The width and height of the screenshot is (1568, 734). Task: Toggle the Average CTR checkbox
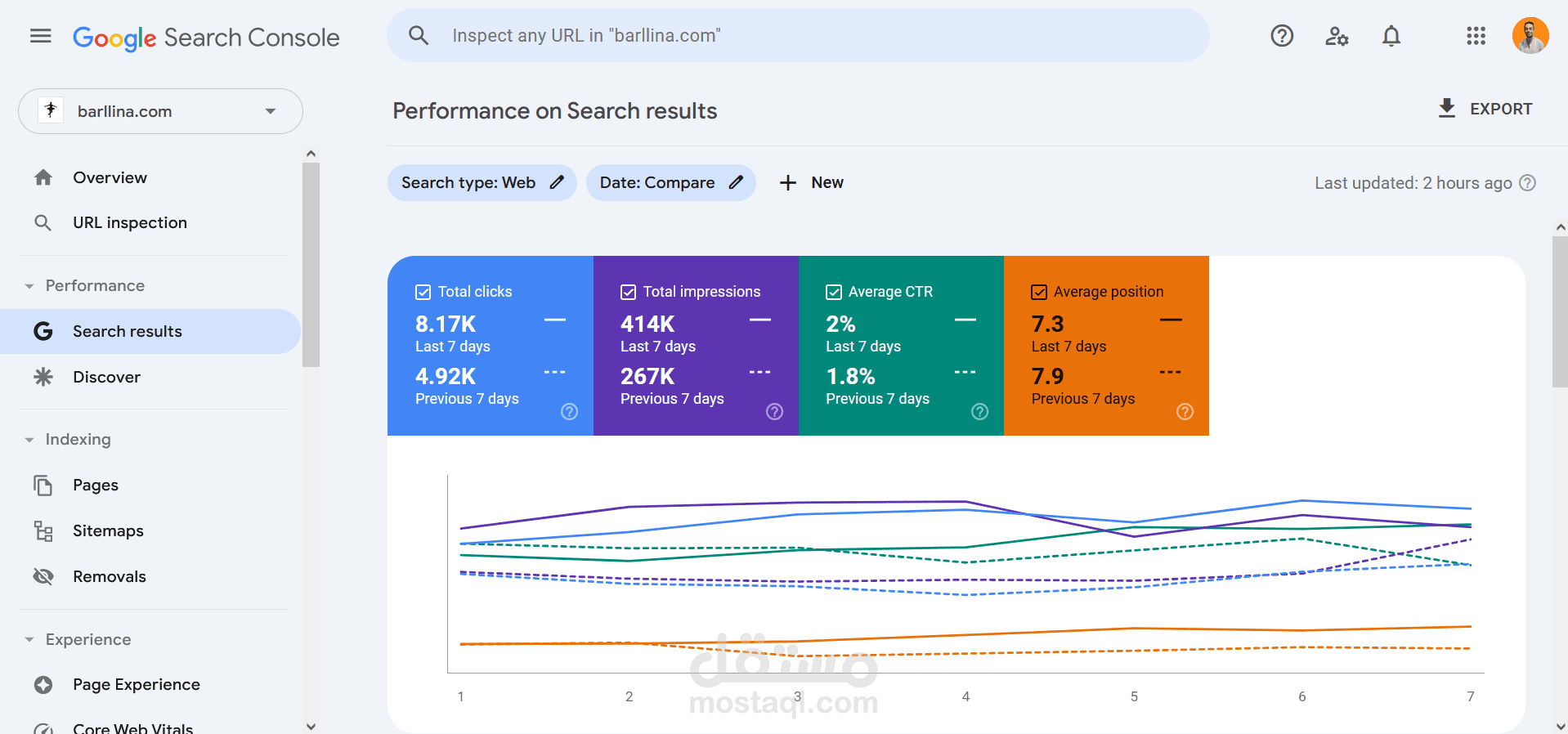point(834,292)
